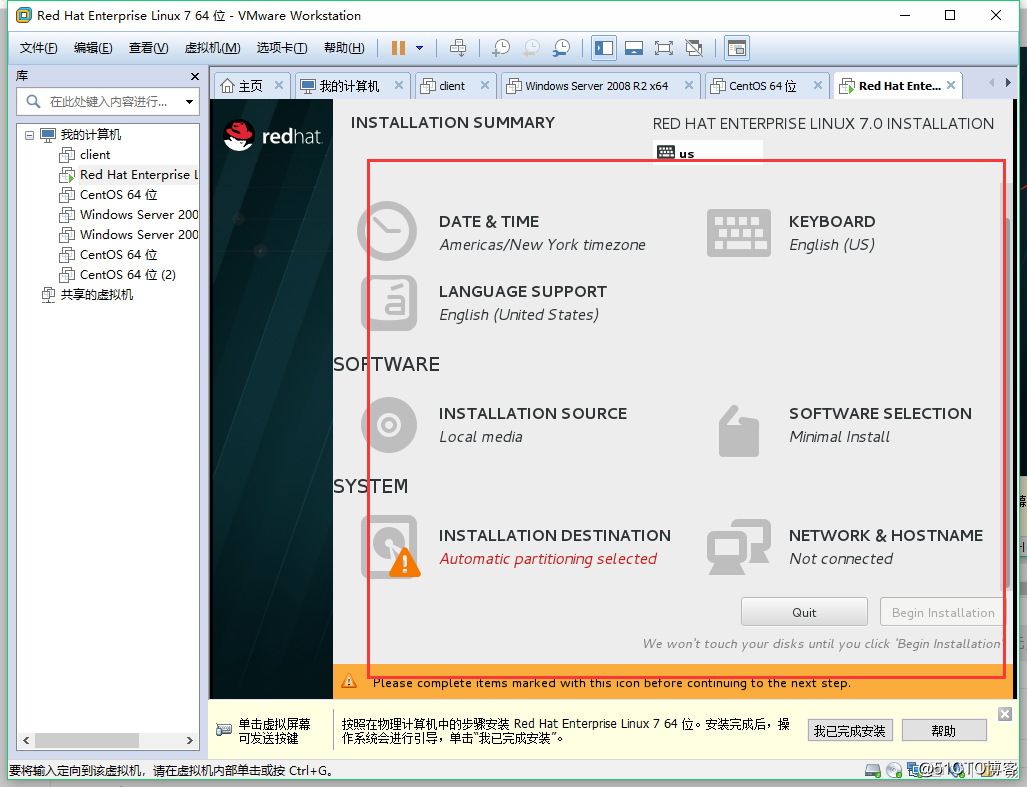The image size is (1027, 787).
Task: Close the Red Hat Enterprise tab
Action: pos(951,85)
